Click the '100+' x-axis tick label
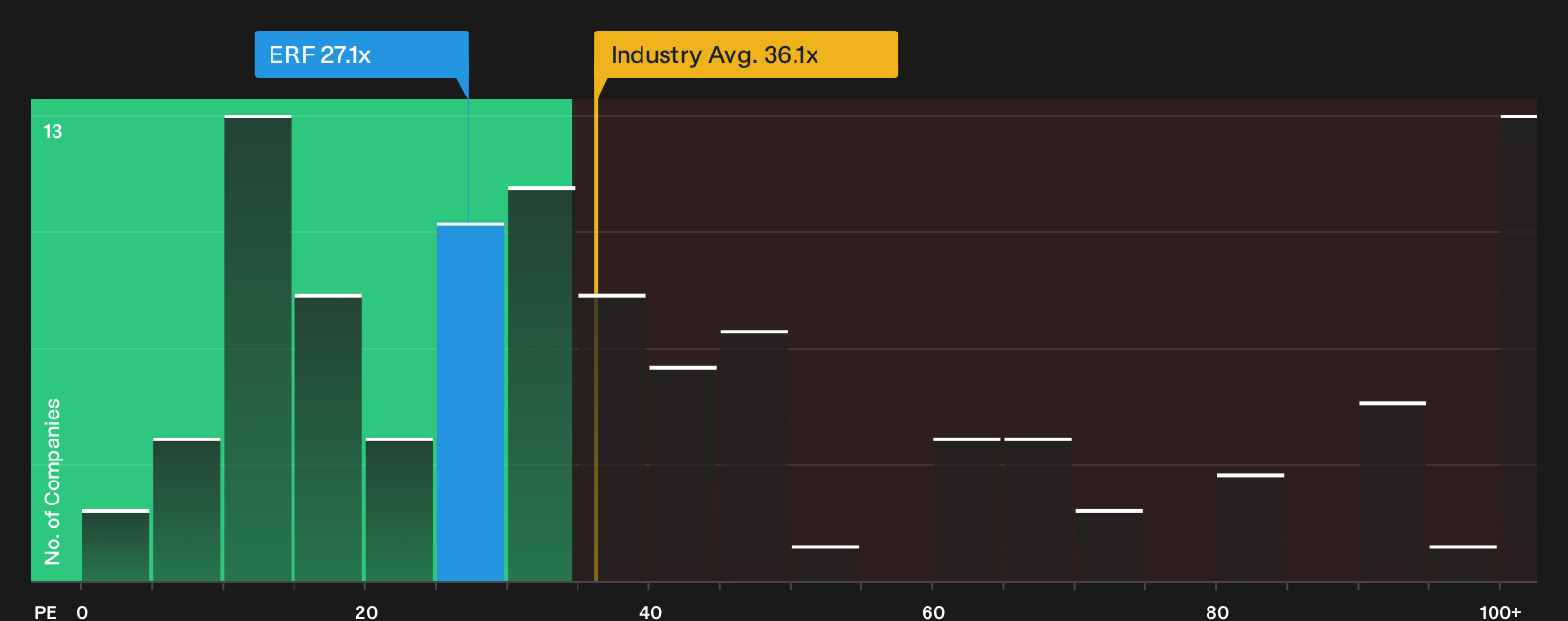 click(1500, 611)
